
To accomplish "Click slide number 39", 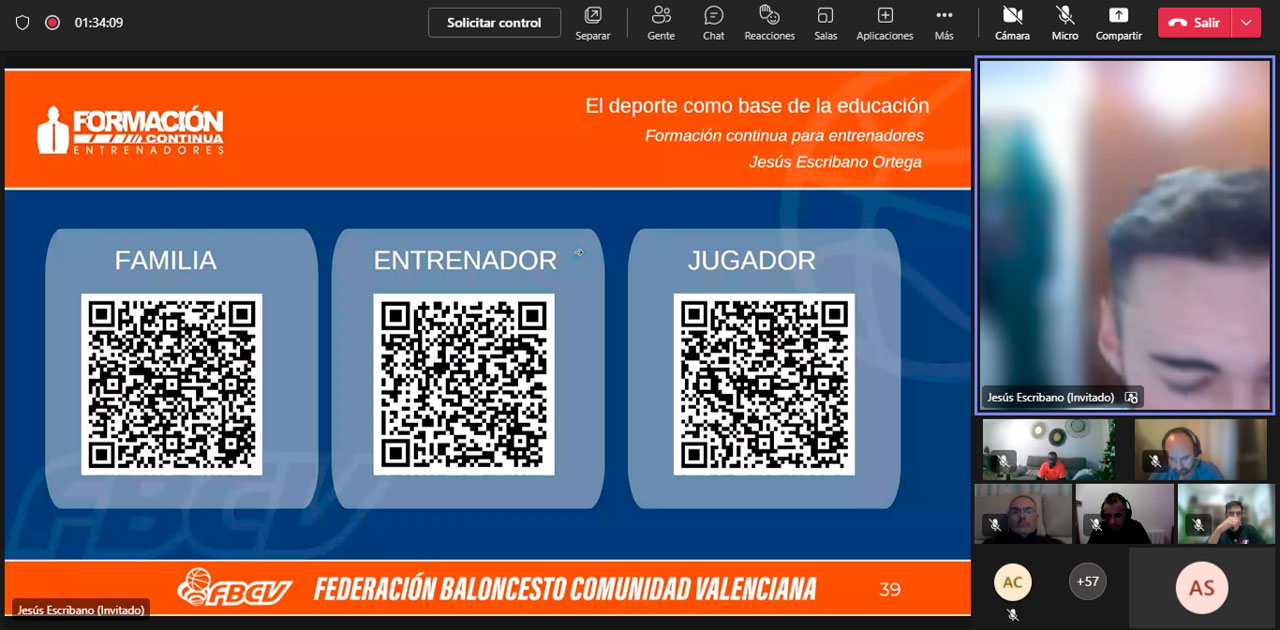I will [890, 589].
